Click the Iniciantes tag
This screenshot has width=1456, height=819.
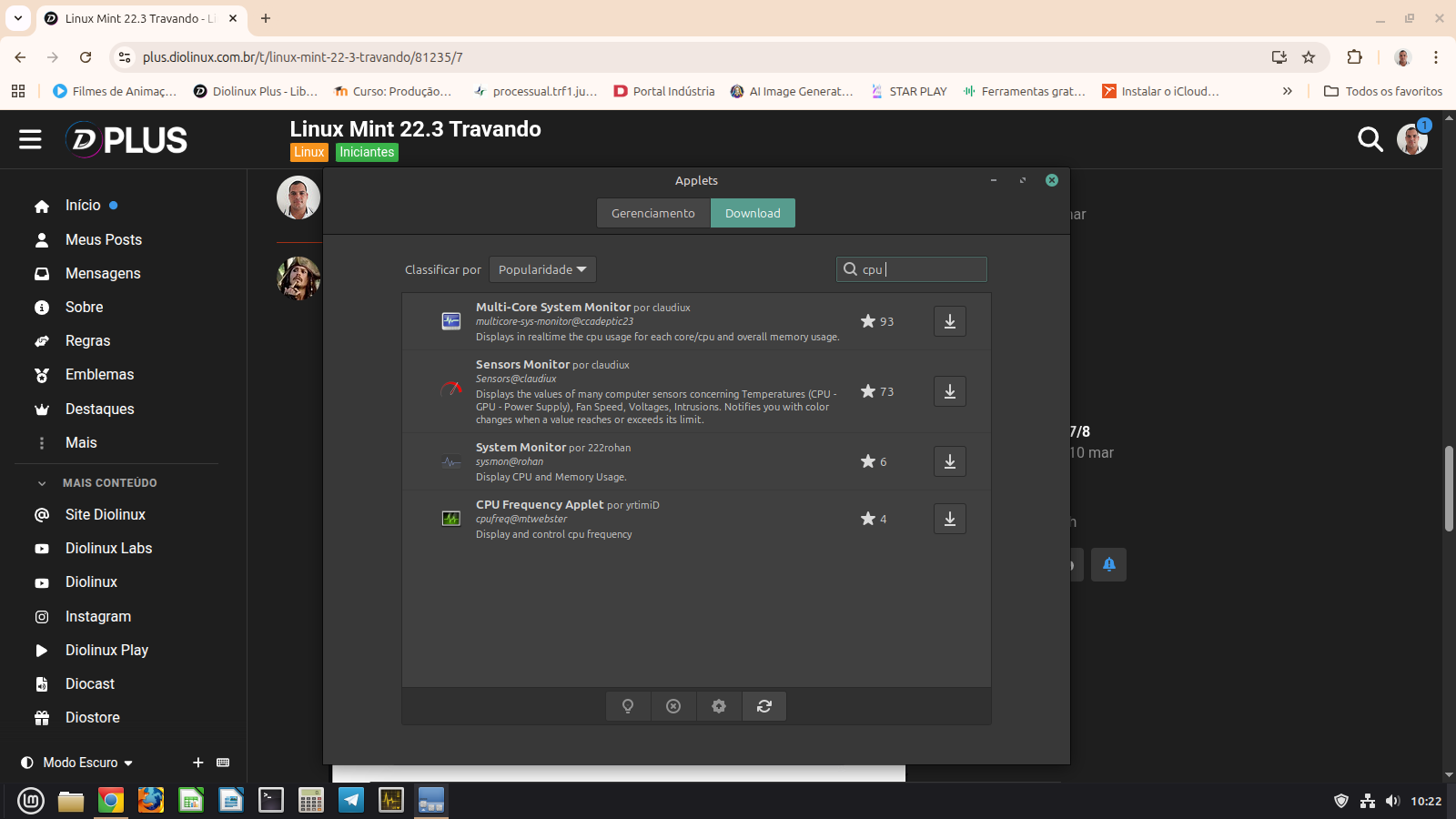367,152
